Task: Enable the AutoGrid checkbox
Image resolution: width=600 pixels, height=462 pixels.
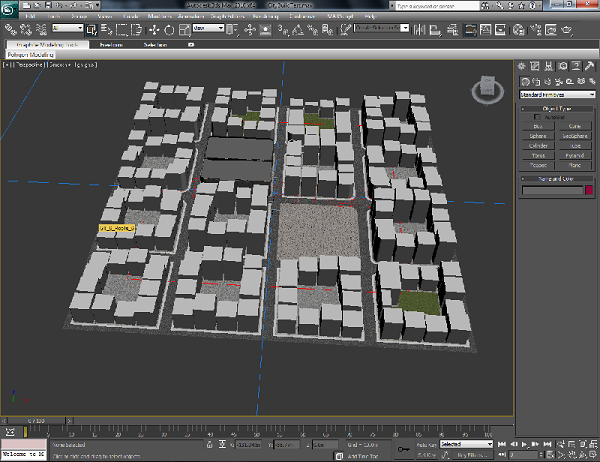Action: click(x=536, y=117)
